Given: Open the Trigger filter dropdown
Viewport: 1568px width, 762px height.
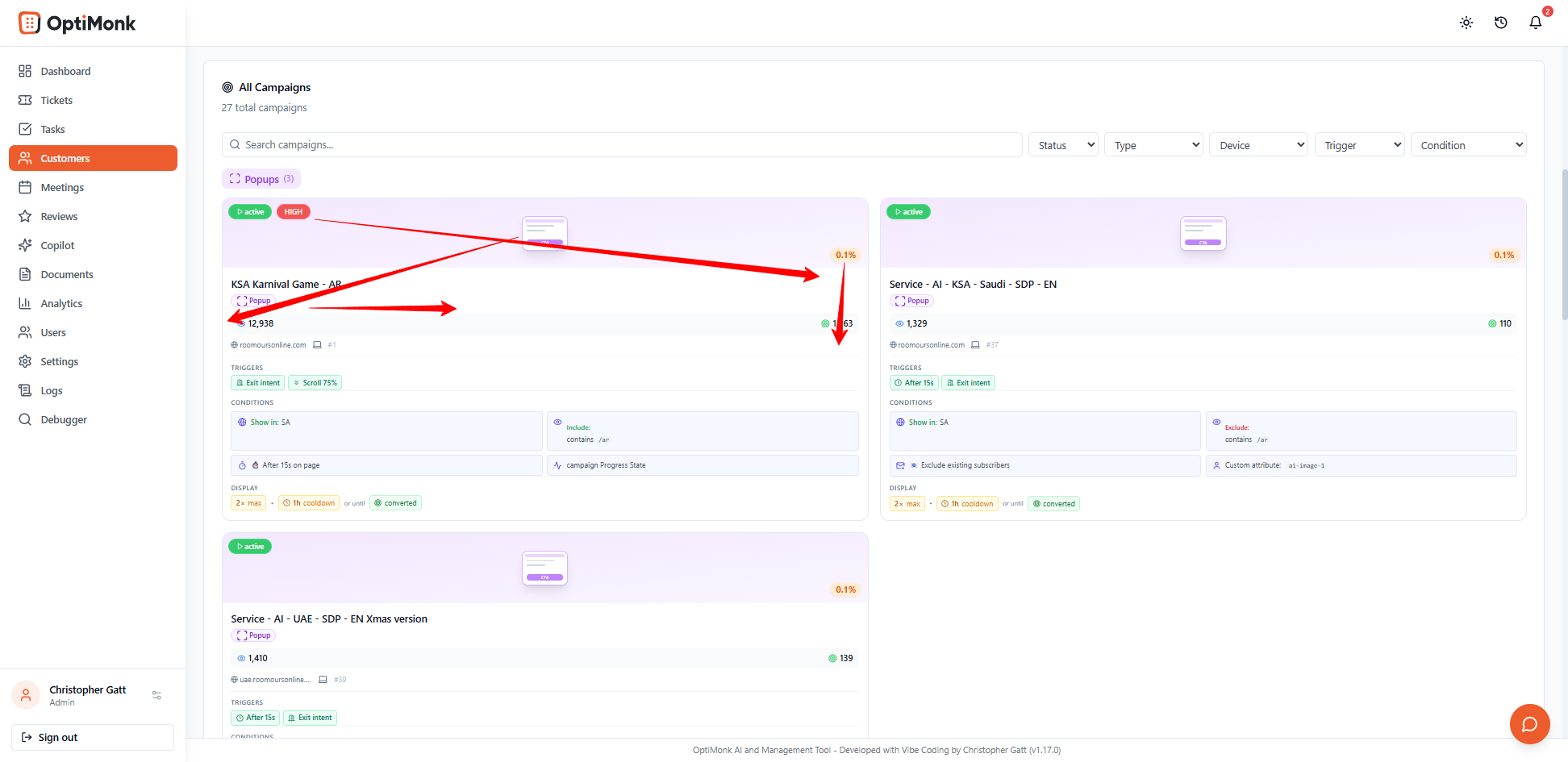Looking at the screenshot, I should tap(1360, 145).
